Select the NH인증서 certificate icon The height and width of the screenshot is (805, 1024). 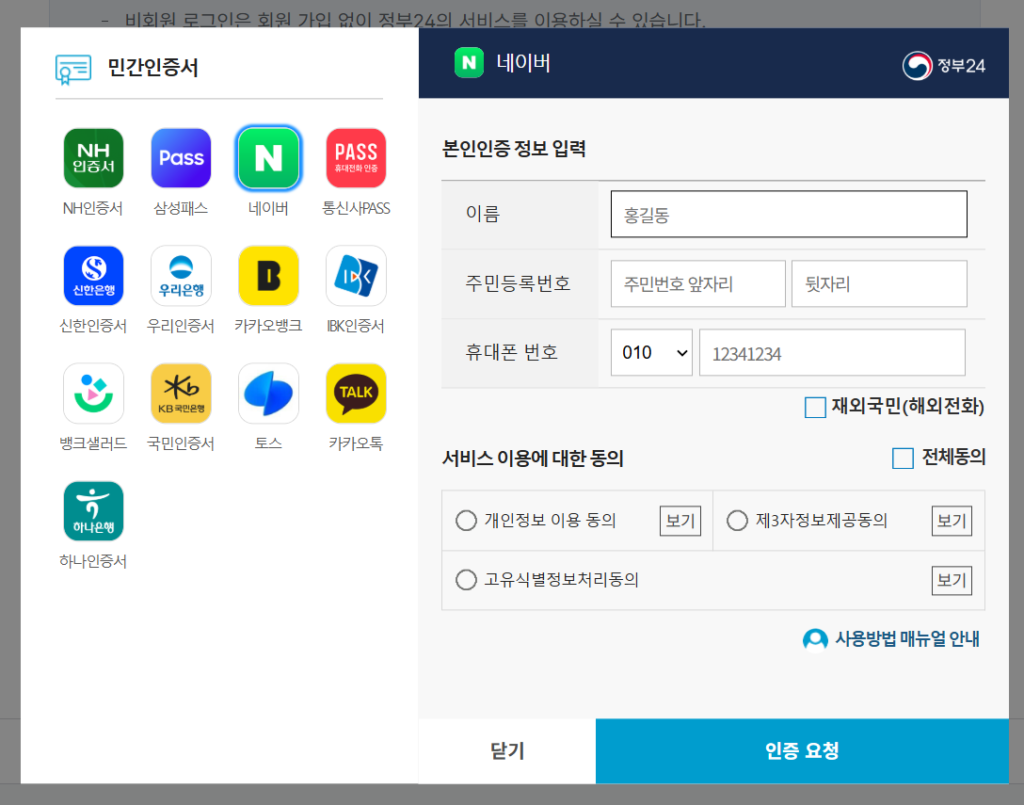93,158
